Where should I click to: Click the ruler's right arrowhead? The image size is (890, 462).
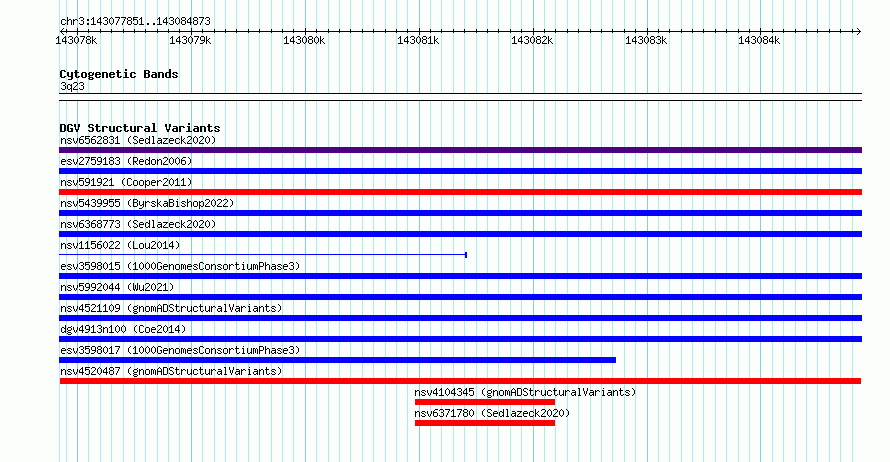858,32
